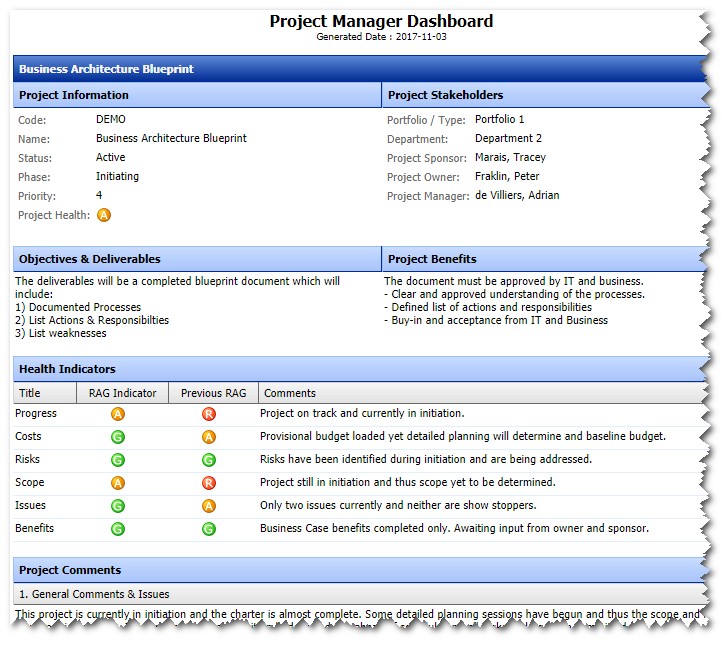Click the amber Previous RAG for Costs
The width and height of the screenshot is (728, 645).
209,437
